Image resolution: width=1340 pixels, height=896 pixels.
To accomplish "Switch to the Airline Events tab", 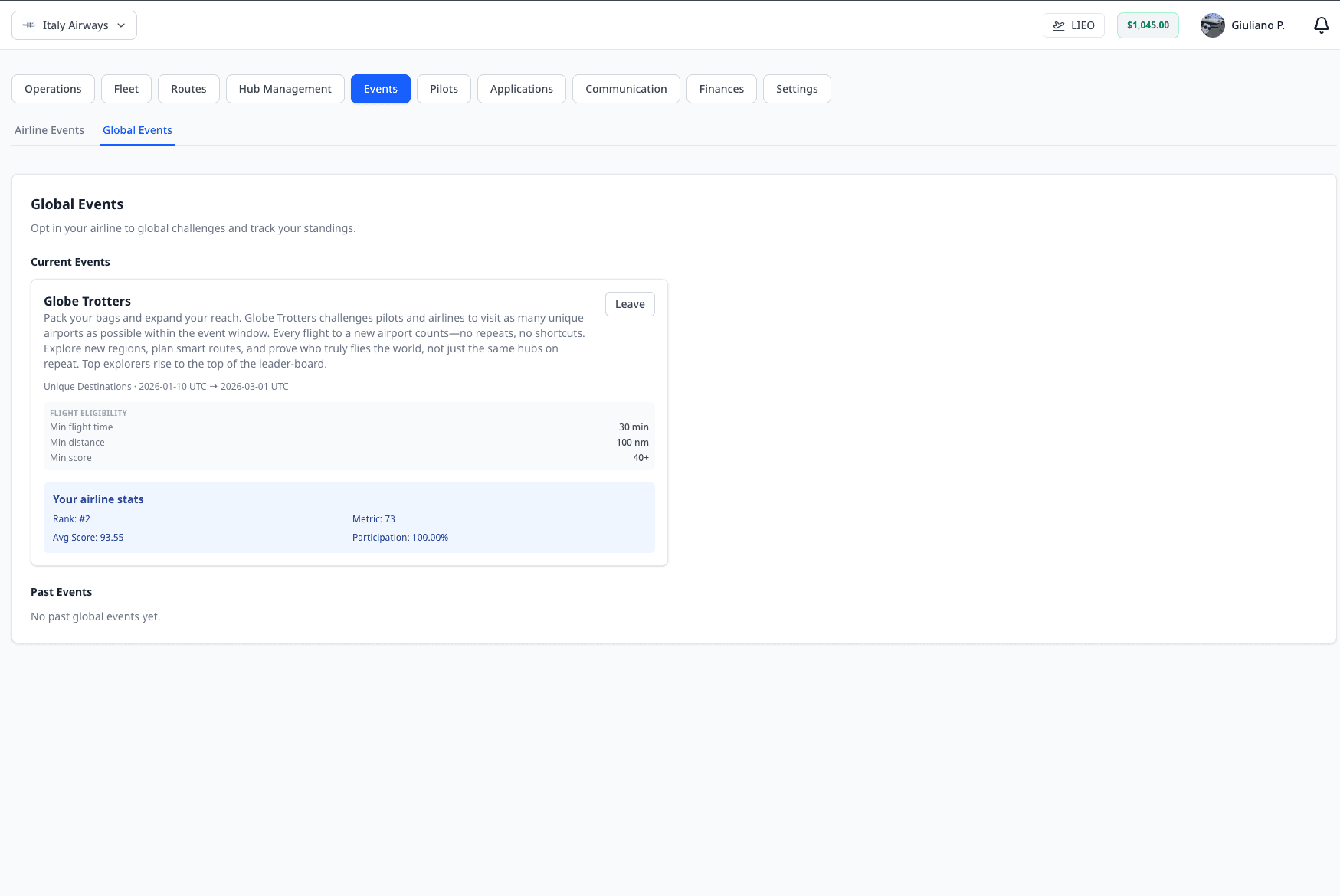I will [x=49, y=130].
